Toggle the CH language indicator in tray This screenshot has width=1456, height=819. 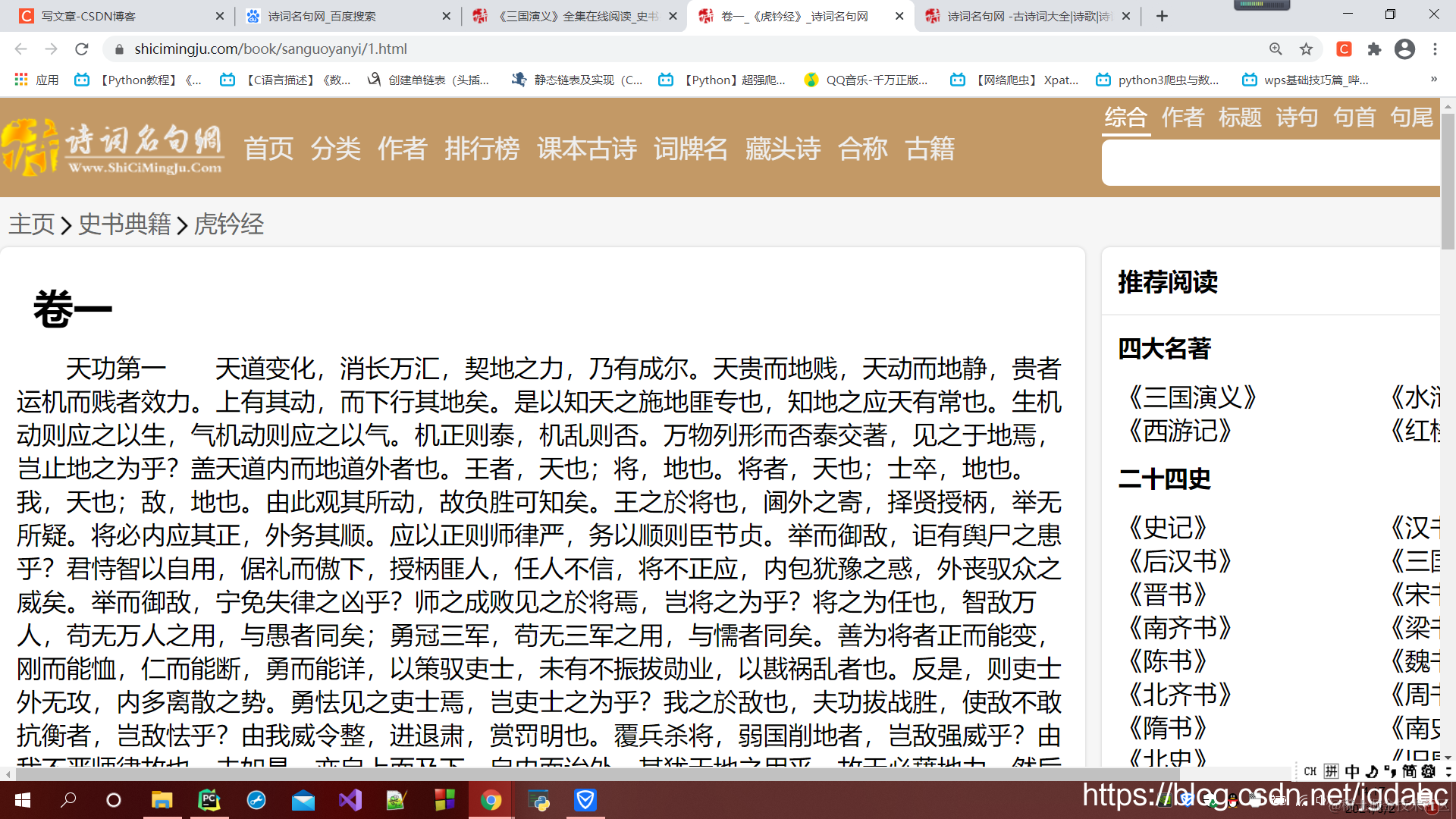tap(1310, 771)
